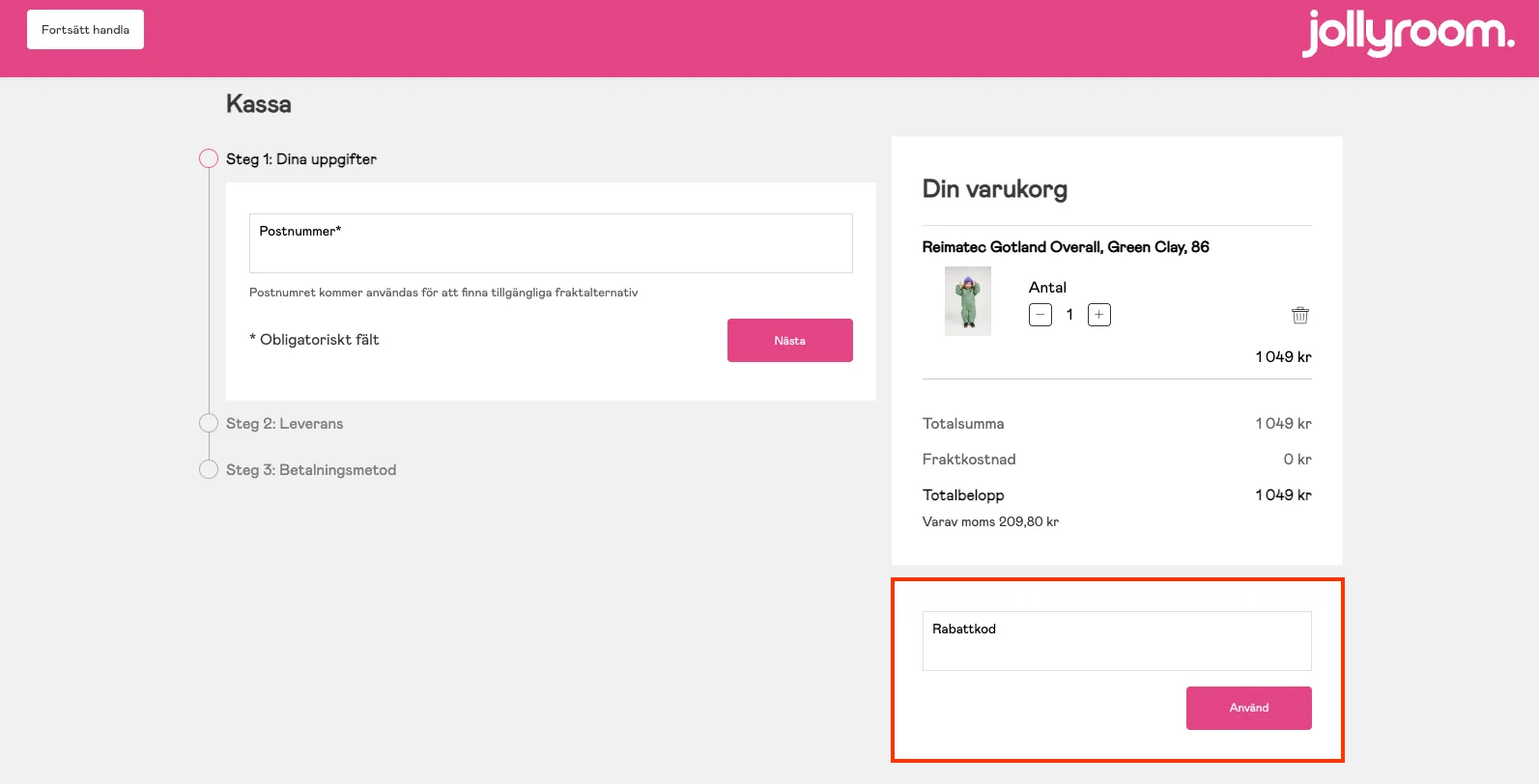The height and width of the screenshot is (784, 1539).
Task: Select the Steg 2: Leverans step
Action: click(x=285, y=424)
